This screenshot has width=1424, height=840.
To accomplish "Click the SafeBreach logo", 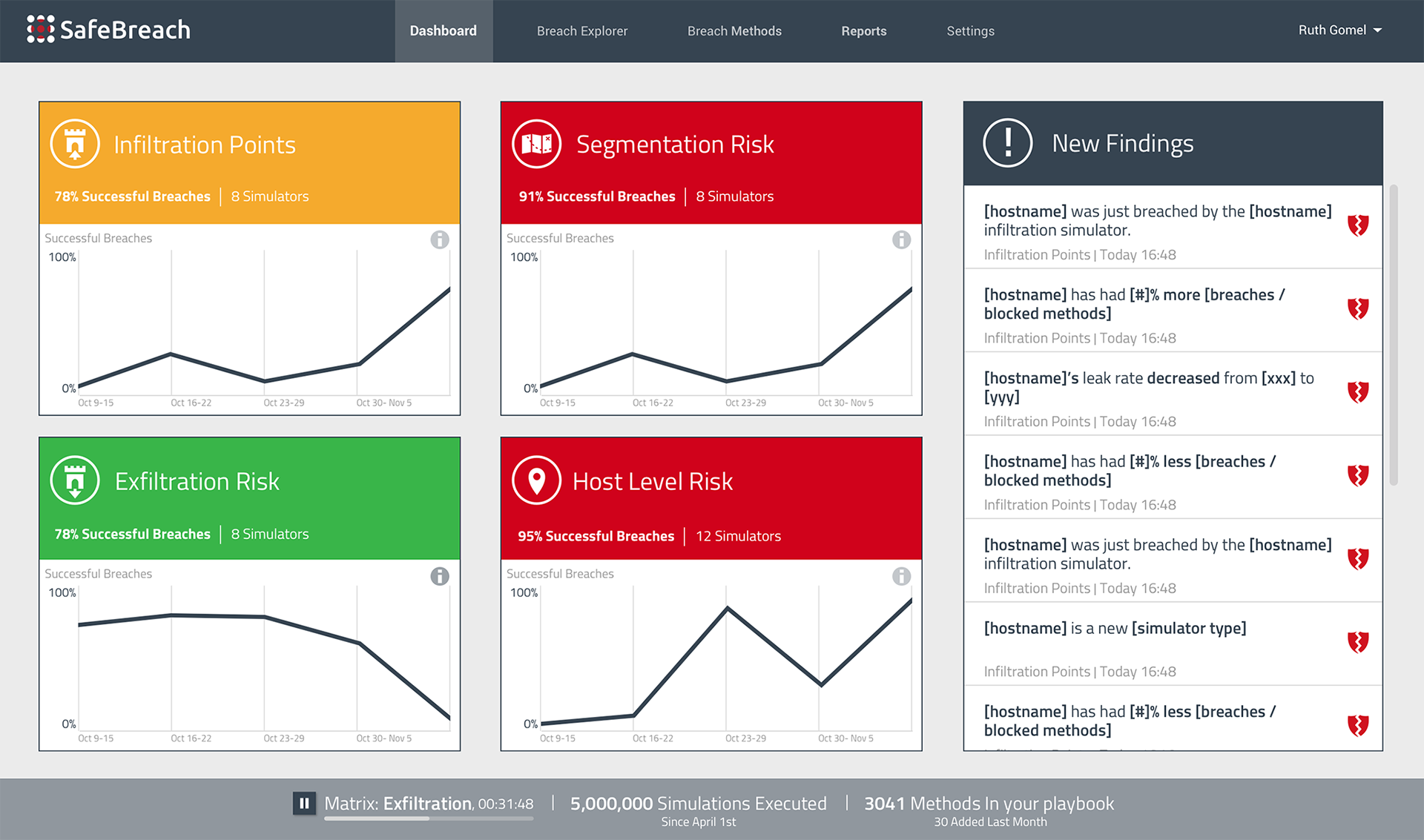I will coord(109,30).
